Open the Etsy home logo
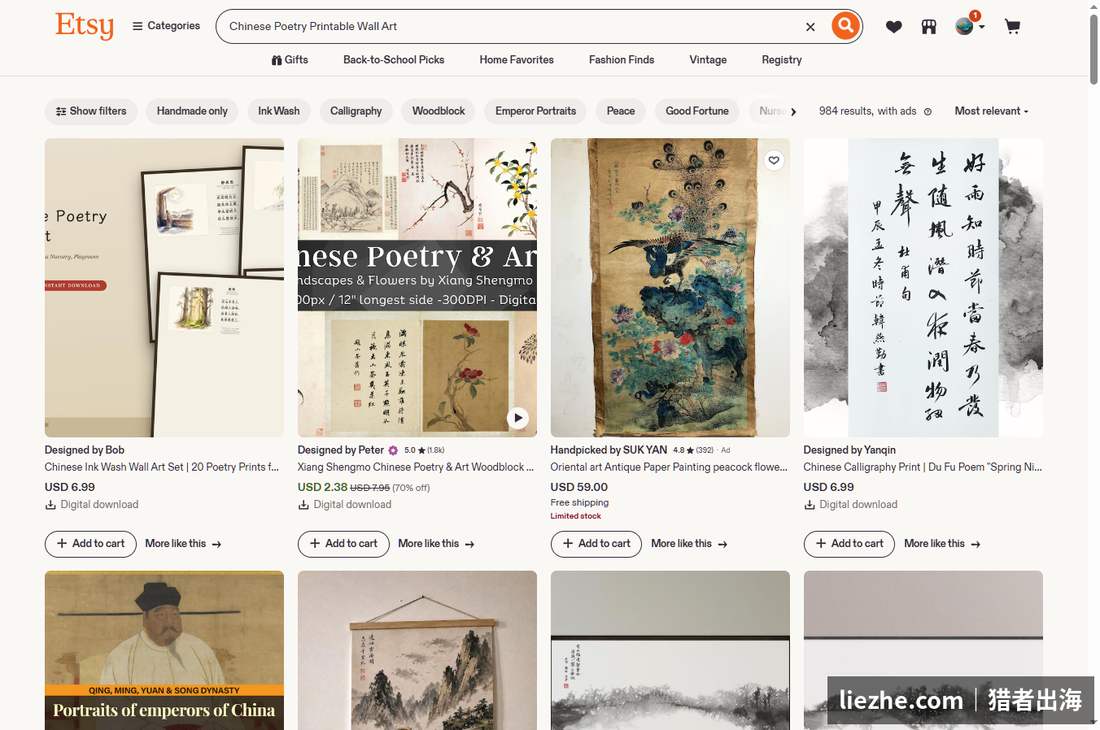 84,26
